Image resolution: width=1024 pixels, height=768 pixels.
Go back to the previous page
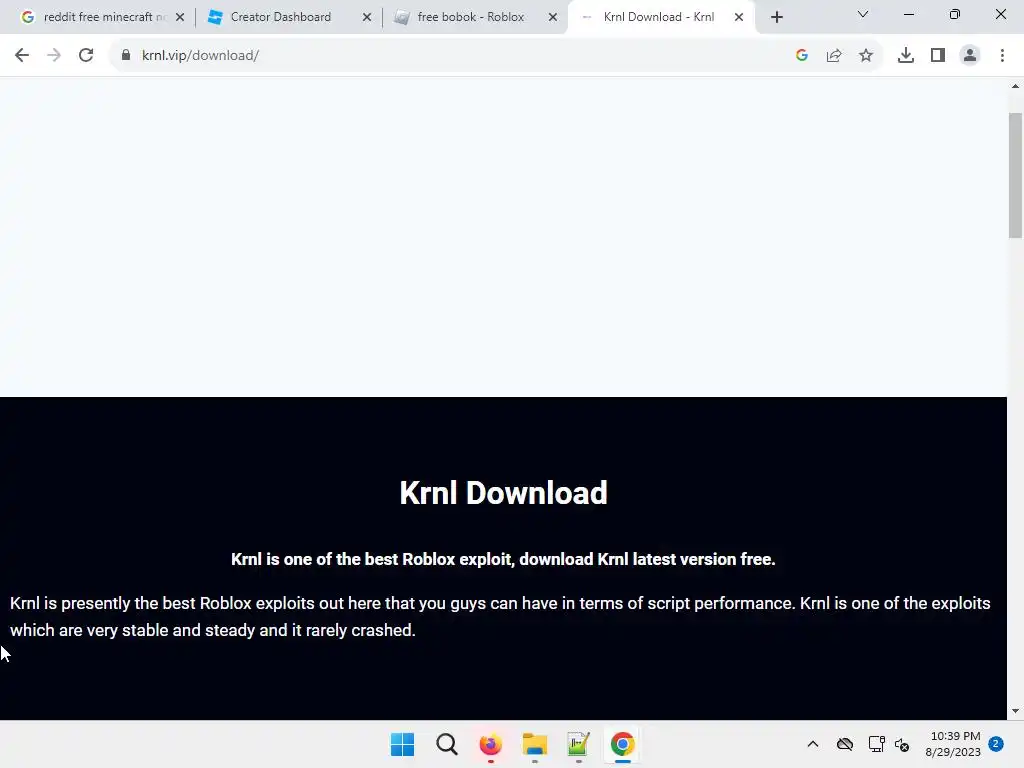[22, 56]
